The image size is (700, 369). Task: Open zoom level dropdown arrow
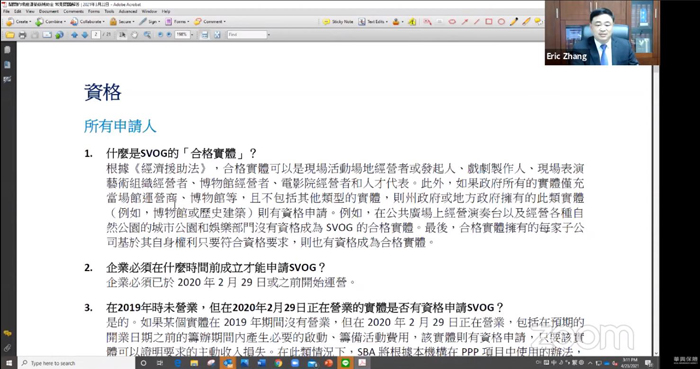click(x=192, y=35)
